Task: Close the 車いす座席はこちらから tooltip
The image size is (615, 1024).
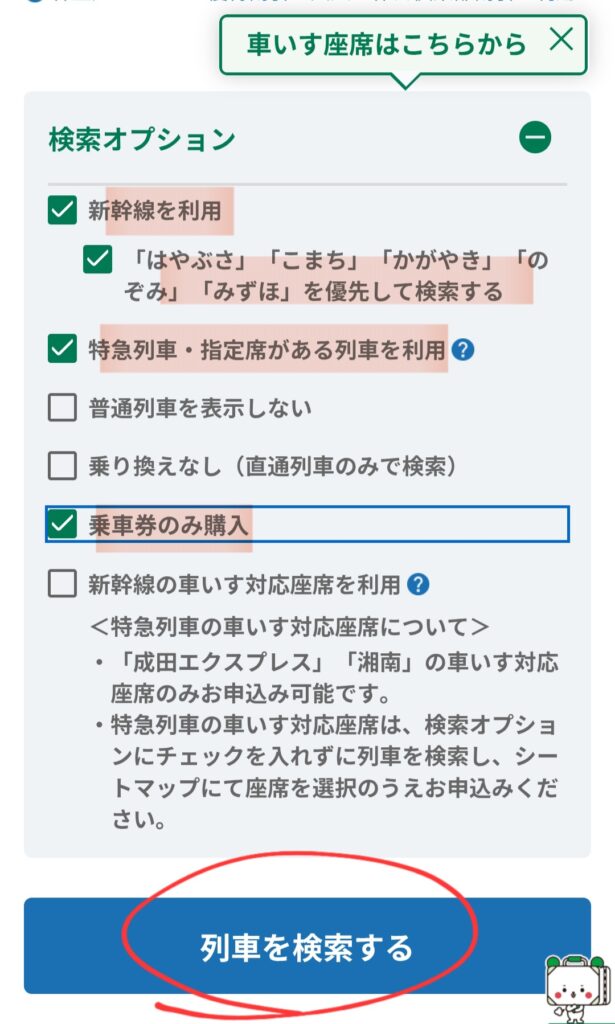Action: click(562, 40)
